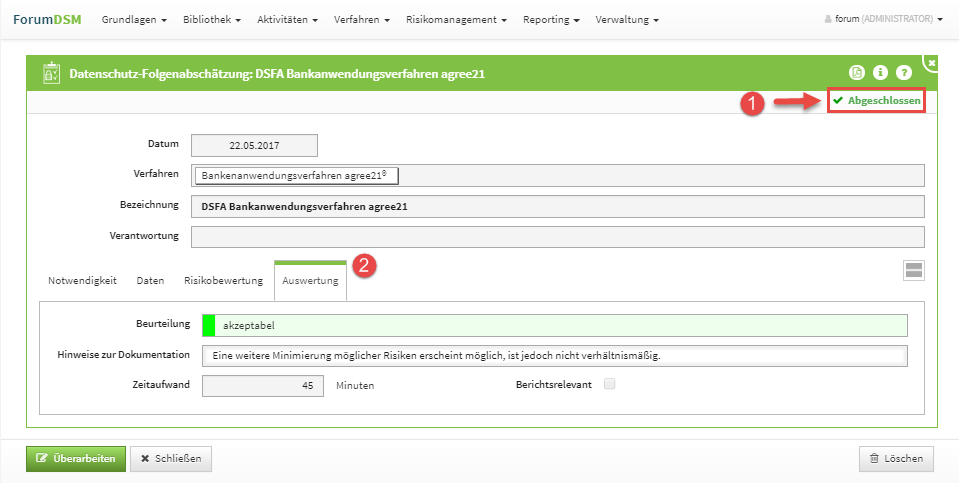The image size is (959, 483).
Task: Open the info icon in green header
Action: pyautogui.click(x=881, y=73)
